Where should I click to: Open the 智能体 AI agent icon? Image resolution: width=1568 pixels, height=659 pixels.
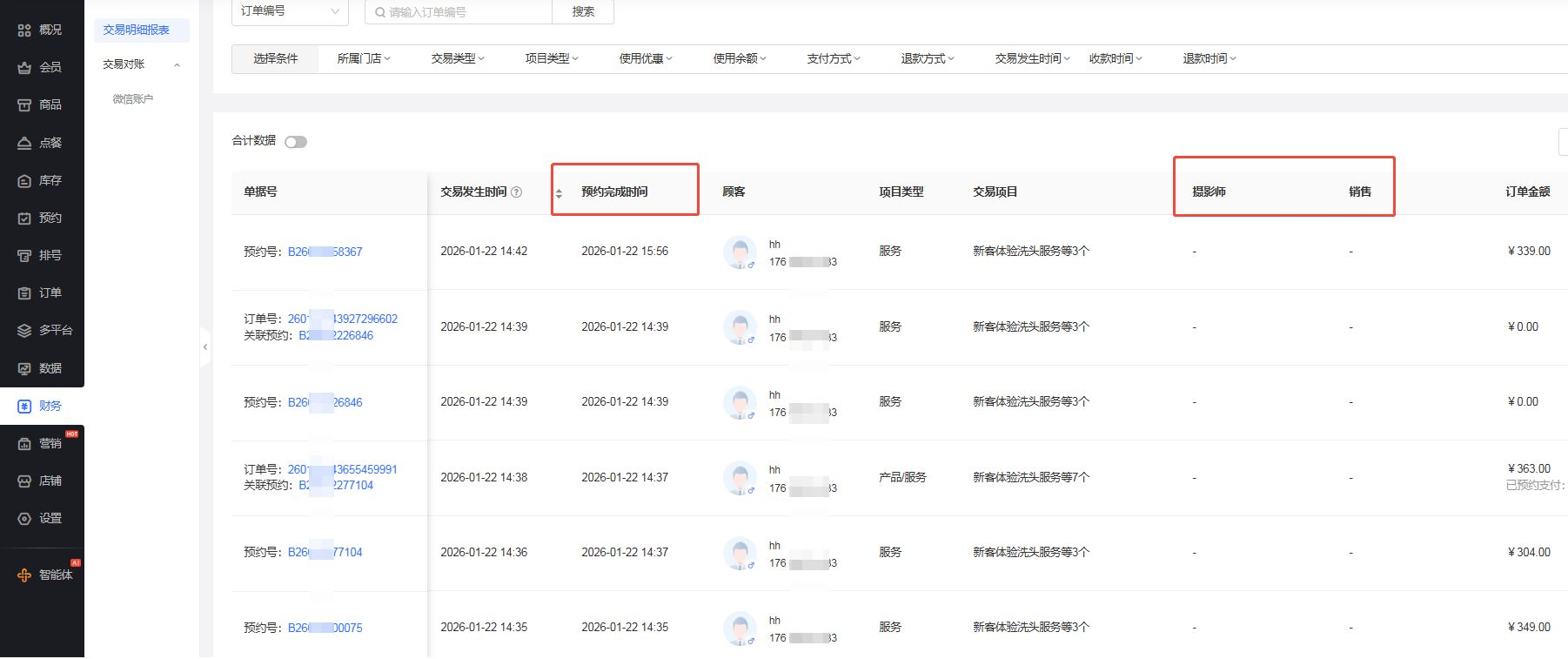point(24,575)
